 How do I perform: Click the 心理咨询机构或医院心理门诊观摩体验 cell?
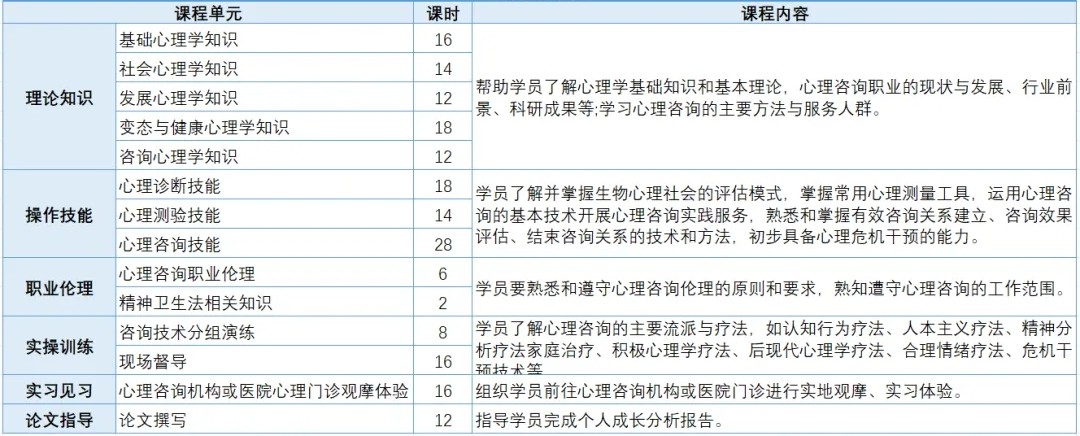click(264, 391)
